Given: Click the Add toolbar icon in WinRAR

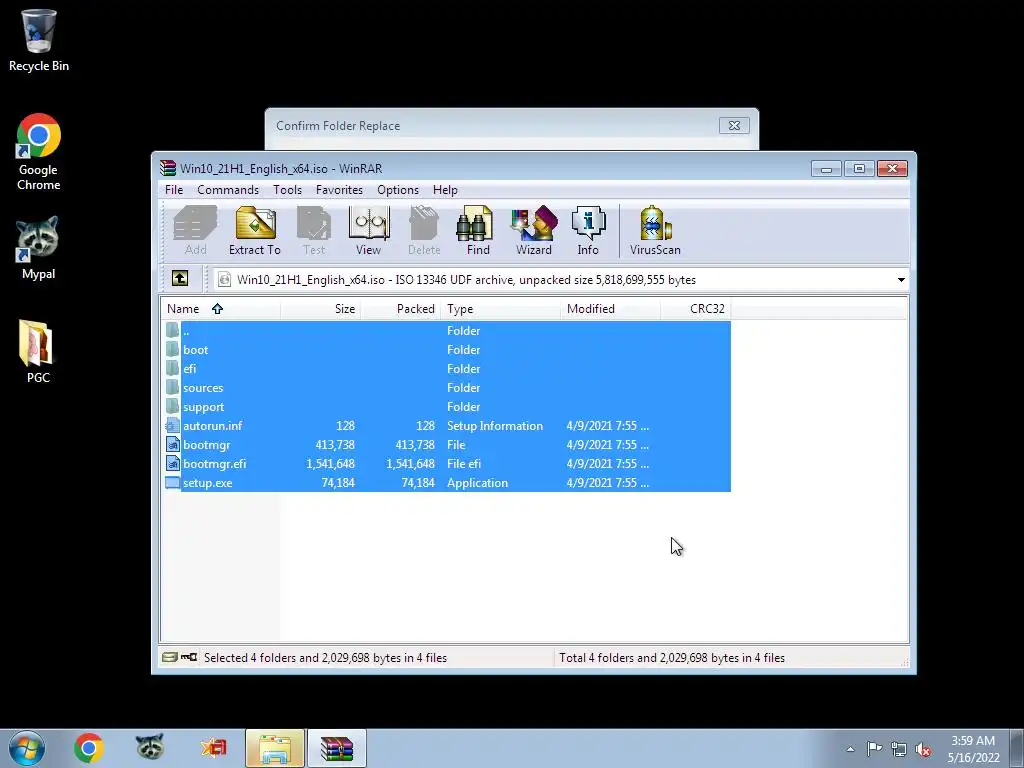Looking at the screenshot, I should (195, 231).
